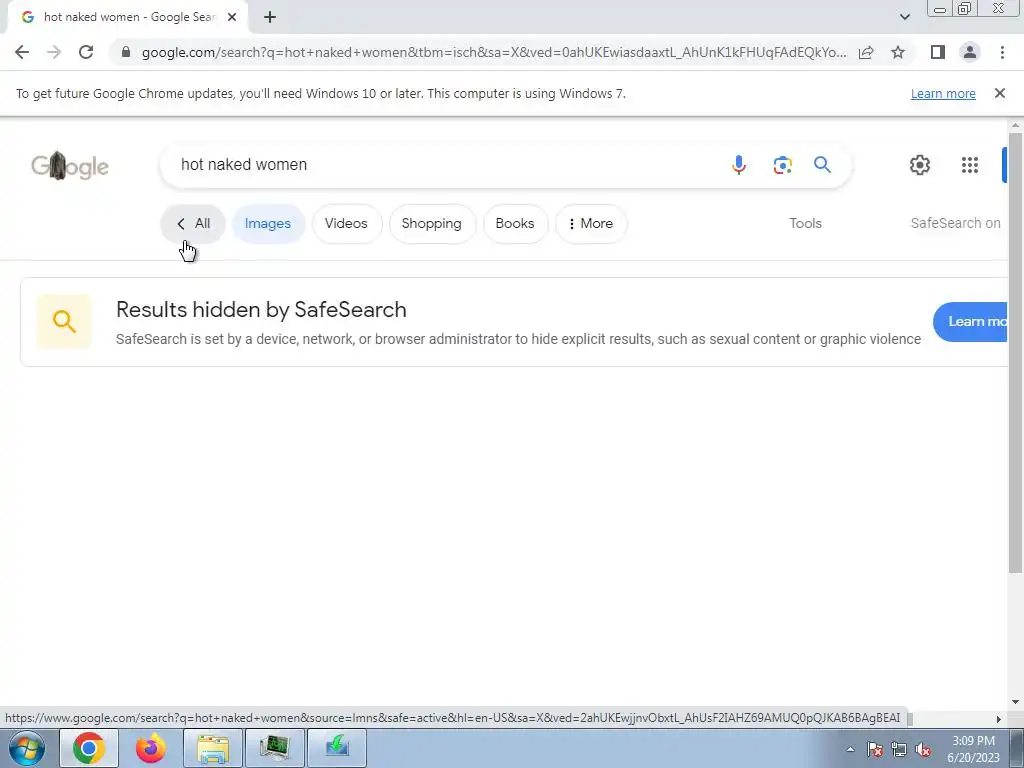Open Firefox from the taskbar
The width and height of the screenshot is (1024, 768).
(151, 748)
